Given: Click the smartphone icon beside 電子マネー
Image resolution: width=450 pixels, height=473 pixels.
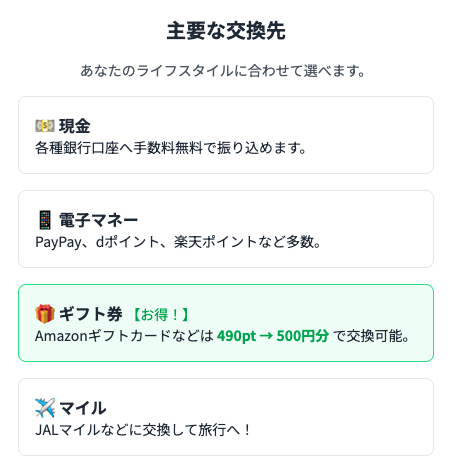Looking at the screenshot, I should click(x=45, y=220).
